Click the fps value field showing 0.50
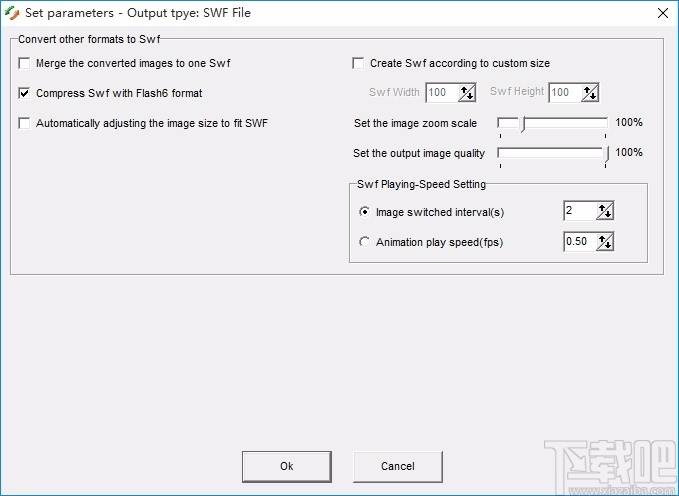Screen dimensions: 679x496 tap(580, 241)
